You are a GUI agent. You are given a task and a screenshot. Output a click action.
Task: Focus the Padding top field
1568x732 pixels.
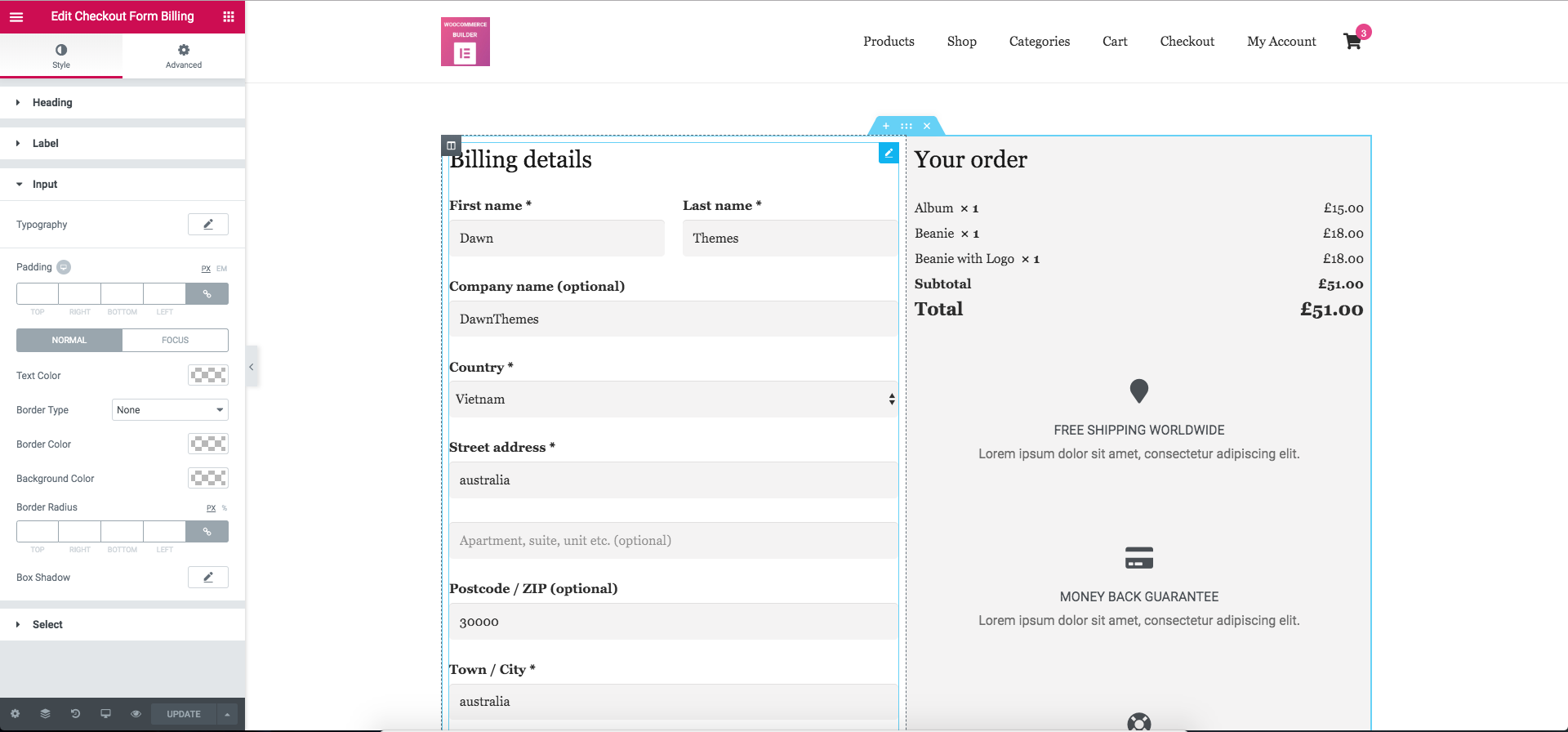tap(38, 293)
